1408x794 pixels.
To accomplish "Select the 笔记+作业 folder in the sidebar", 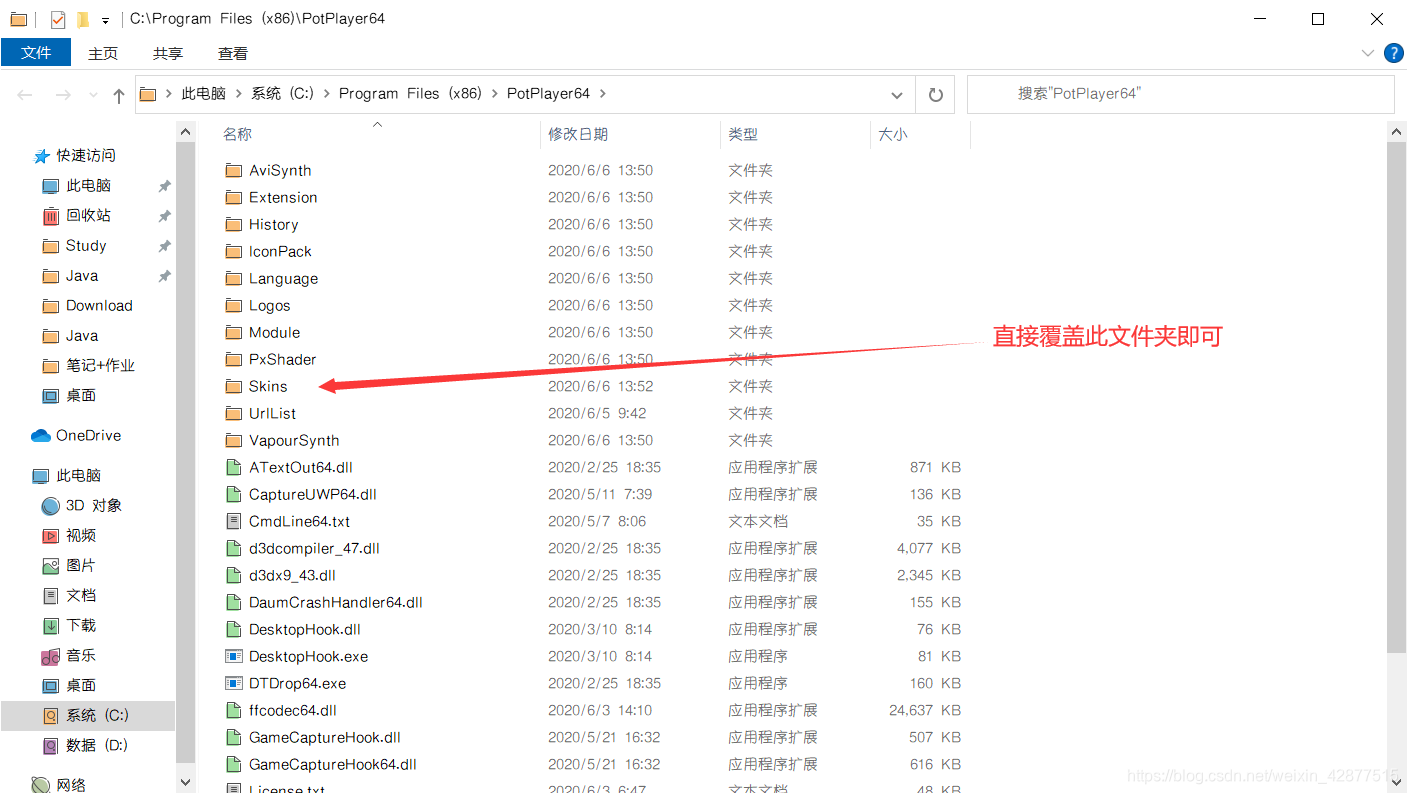I will pos(100,365).
